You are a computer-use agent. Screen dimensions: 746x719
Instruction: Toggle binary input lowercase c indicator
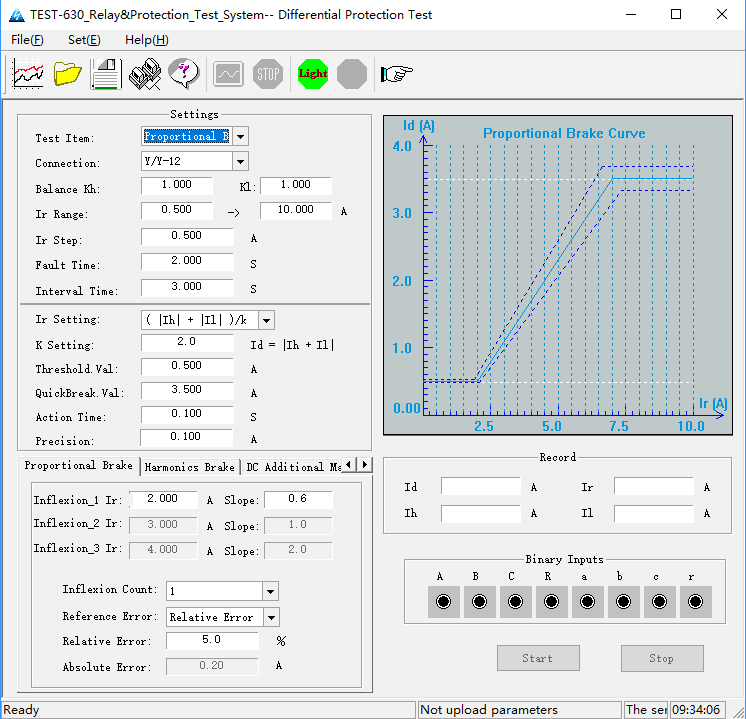[660, 602]
